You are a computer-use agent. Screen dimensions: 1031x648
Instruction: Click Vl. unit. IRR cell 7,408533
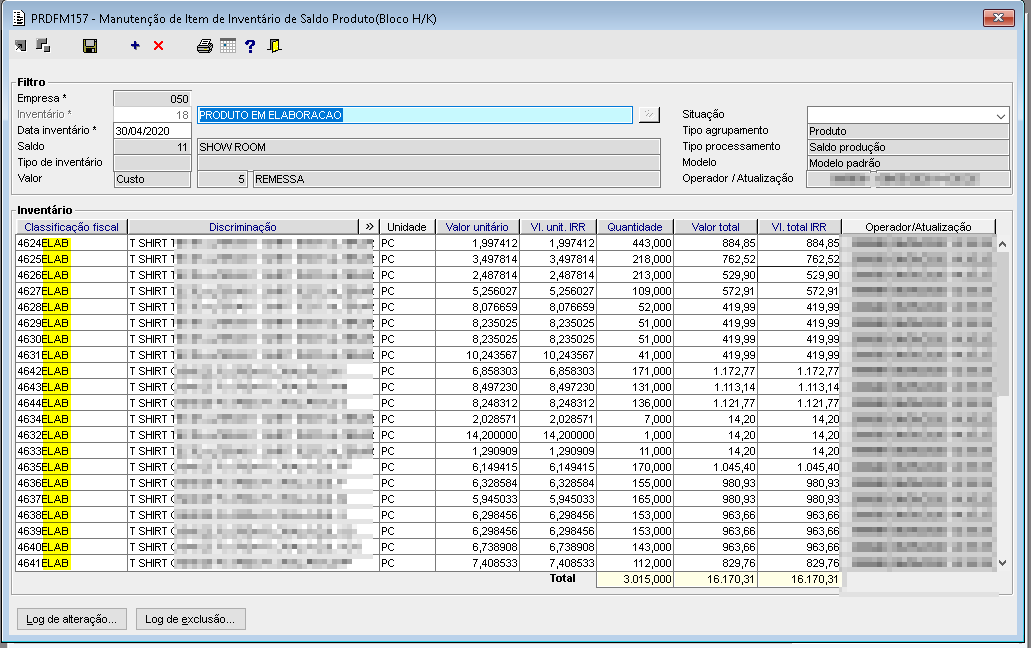[x=558, y=563]
